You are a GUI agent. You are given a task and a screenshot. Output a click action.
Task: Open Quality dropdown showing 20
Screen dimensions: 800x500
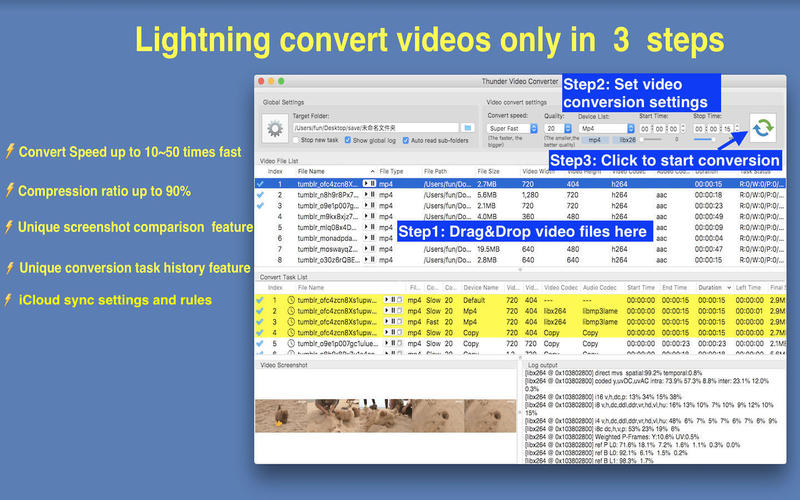[x=558, y=129]
